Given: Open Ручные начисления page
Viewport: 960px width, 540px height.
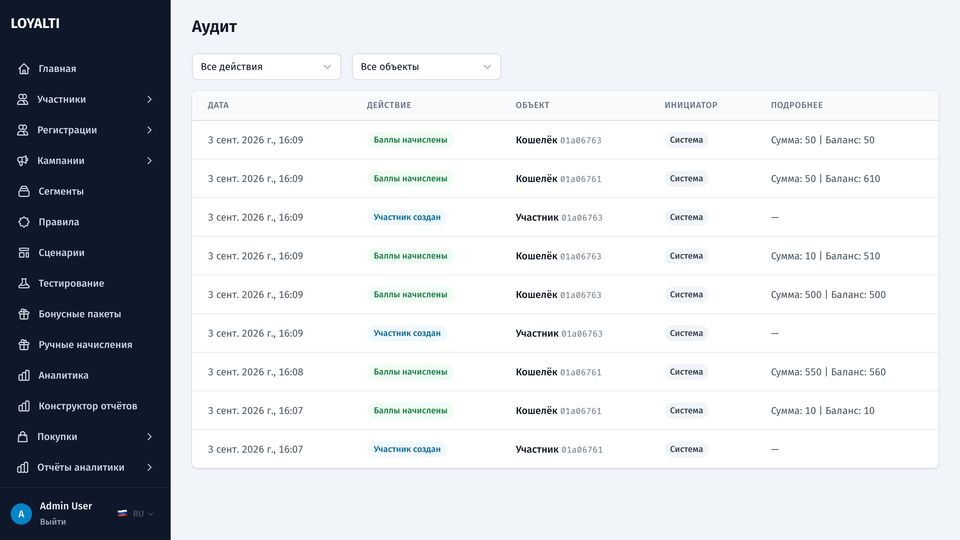Looking at the screenshot, I should click(x=85, y=344).
